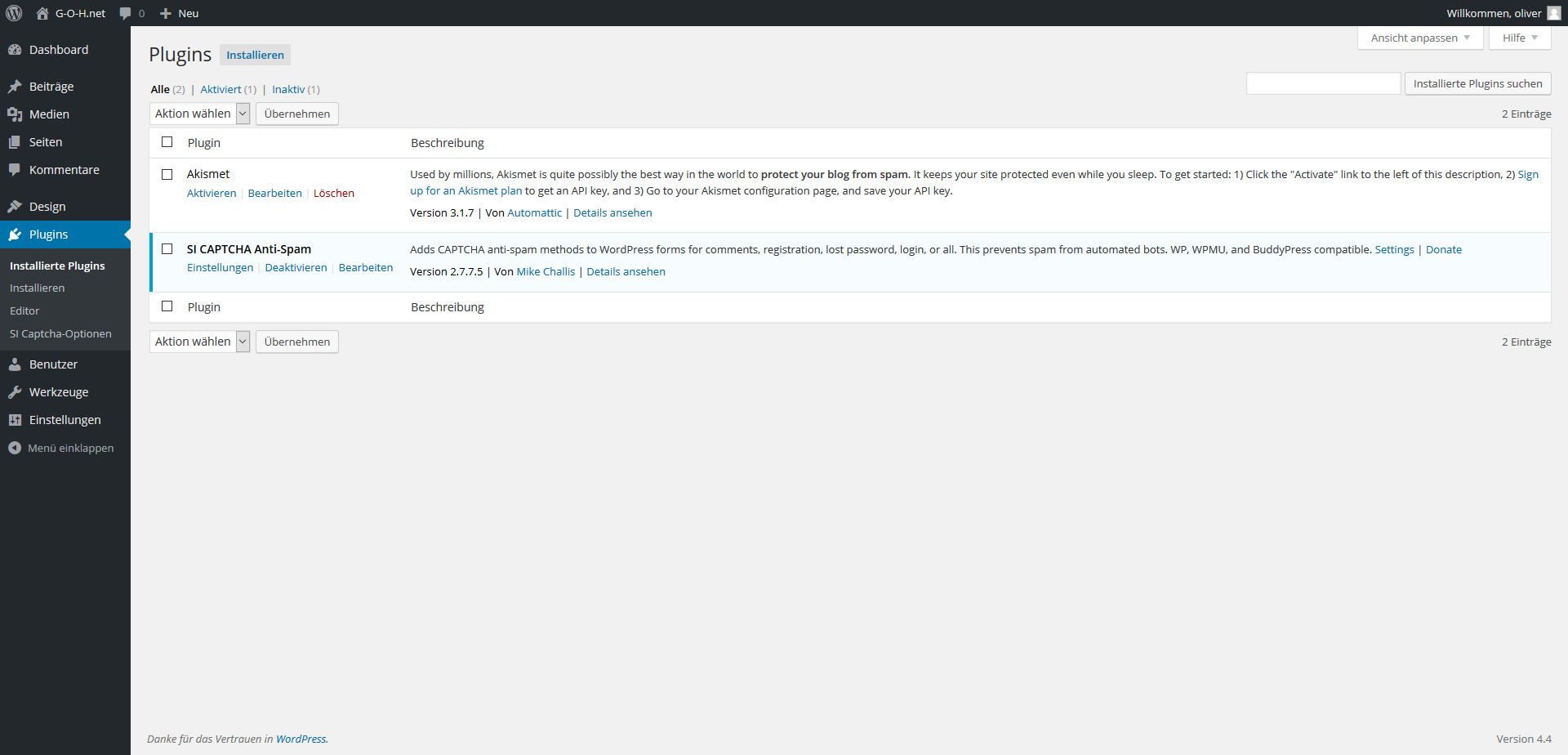Open Installieren submenu under Plugins
This screenshot has width=1568, height=755.
pos(38,288)
